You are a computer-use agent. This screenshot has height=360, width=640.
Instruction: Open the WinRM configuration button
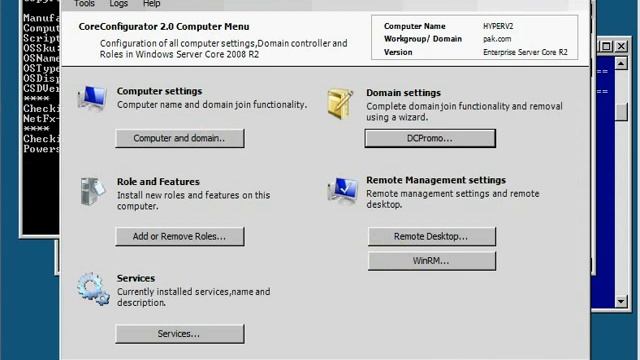click(431, 261)
